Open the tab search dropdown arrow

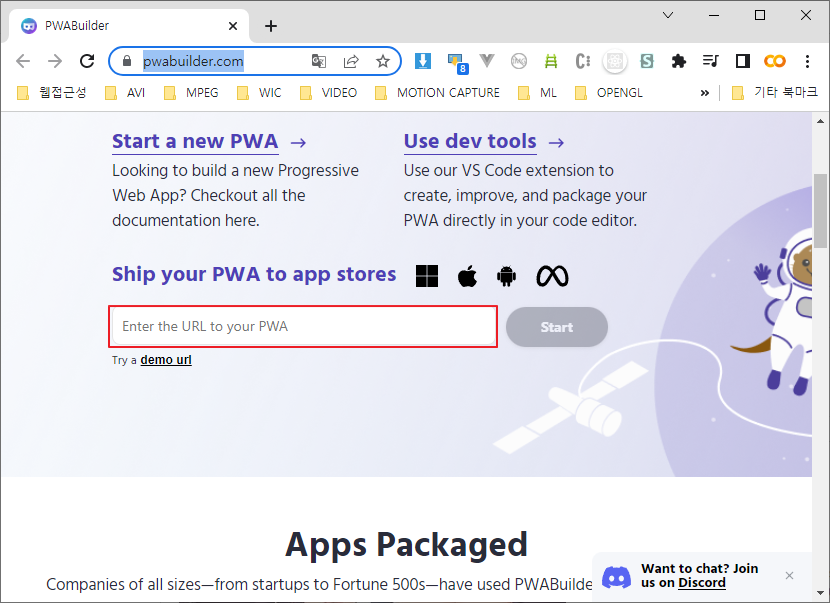pos(668,15)
